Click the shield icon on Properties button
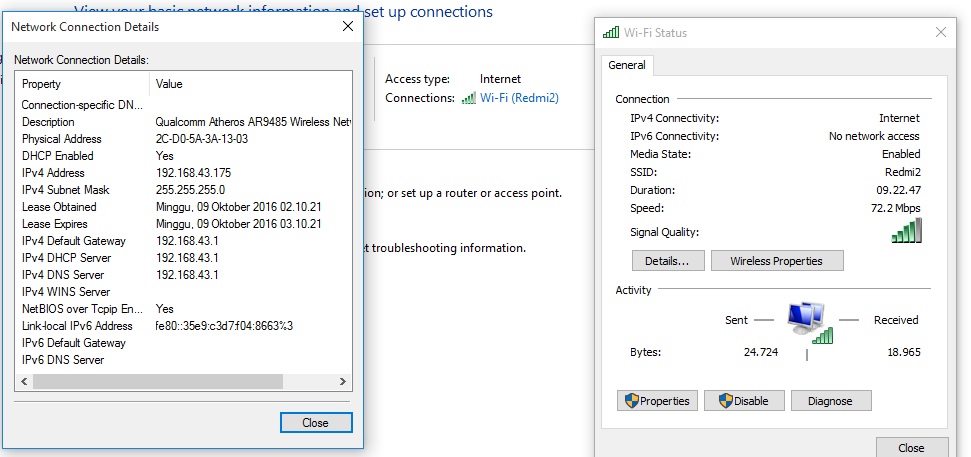This screenshot has width=971, height=457. [x=631, y=401]
